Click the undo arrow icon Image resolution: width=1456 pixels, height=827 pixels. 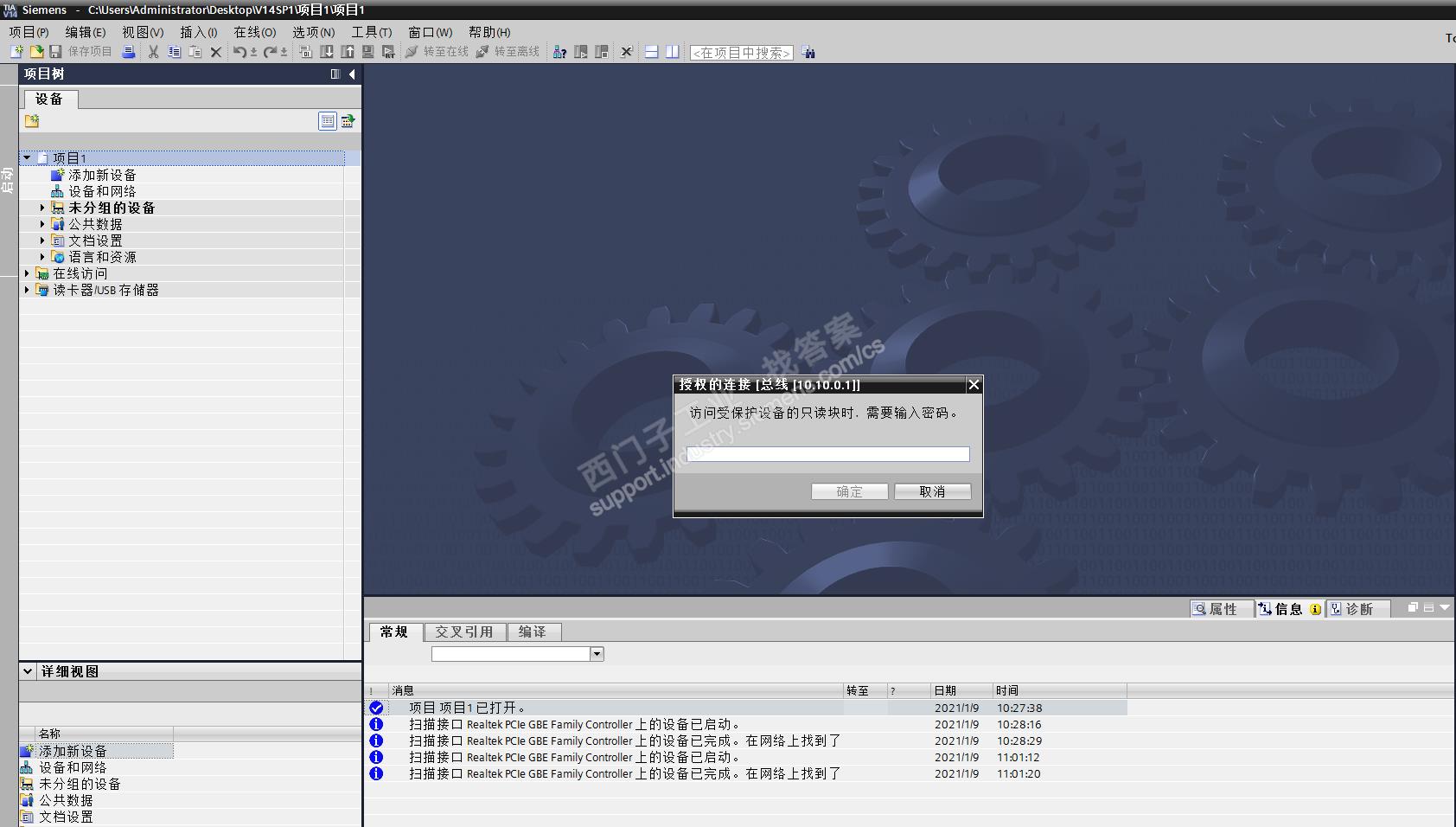[x=240, y=52]
